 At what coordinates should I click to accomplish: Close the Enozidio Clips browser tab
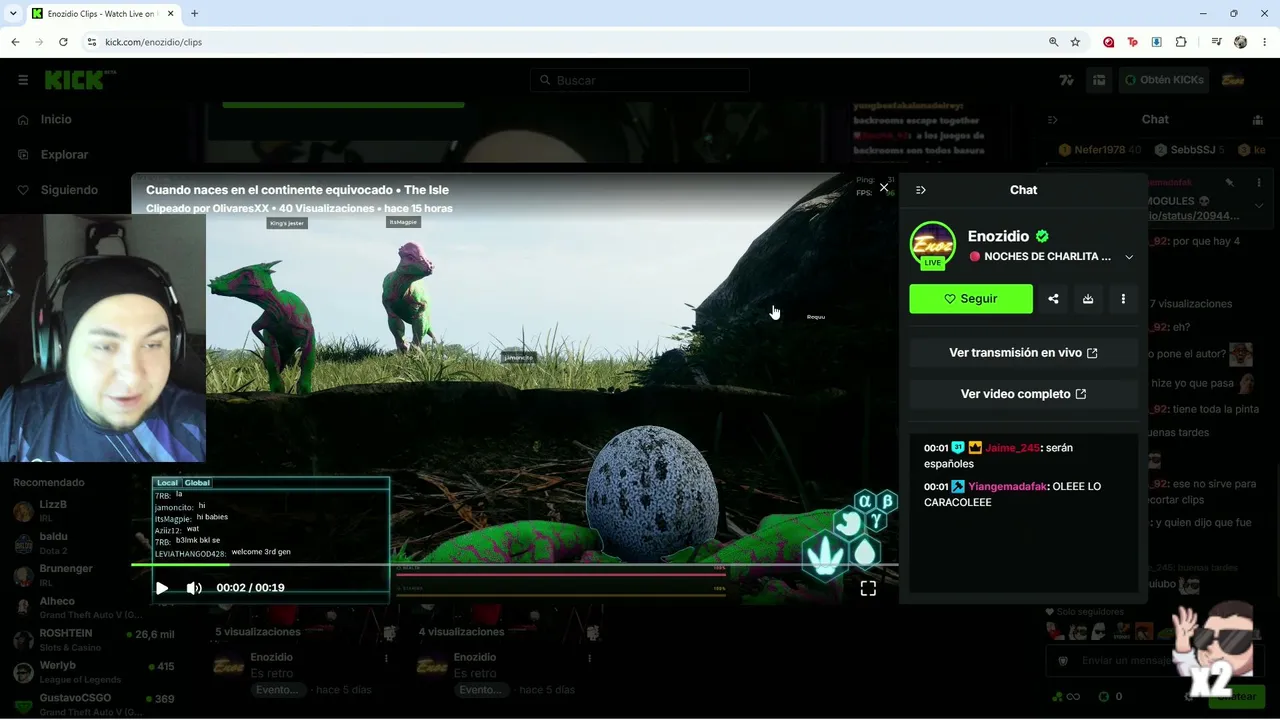168,14
